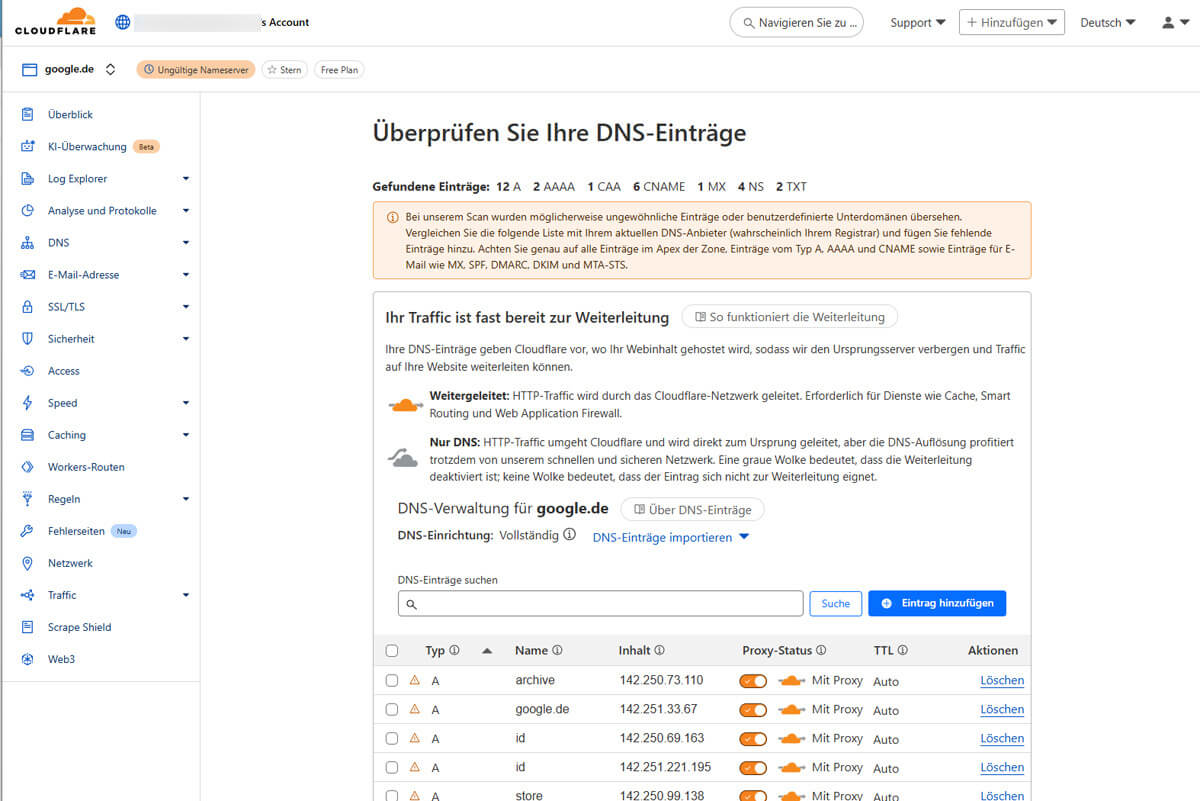Toggle proxy switch for archive record
The height and width of the screenshot is (801, 1200).
pyautogui.click(x=753, y=681)
